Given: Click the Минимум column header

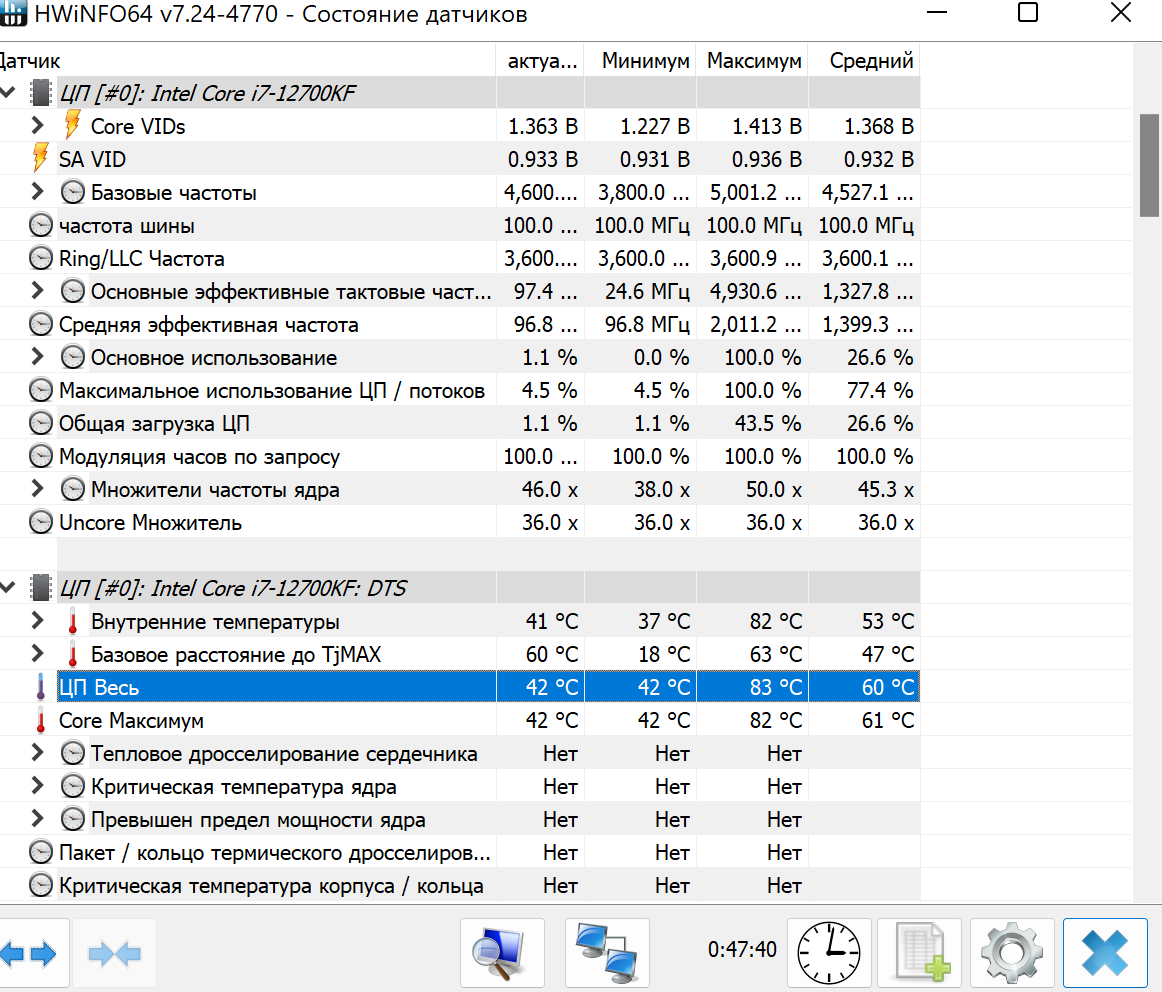Looking at the screenshot, I should [641, 60].
